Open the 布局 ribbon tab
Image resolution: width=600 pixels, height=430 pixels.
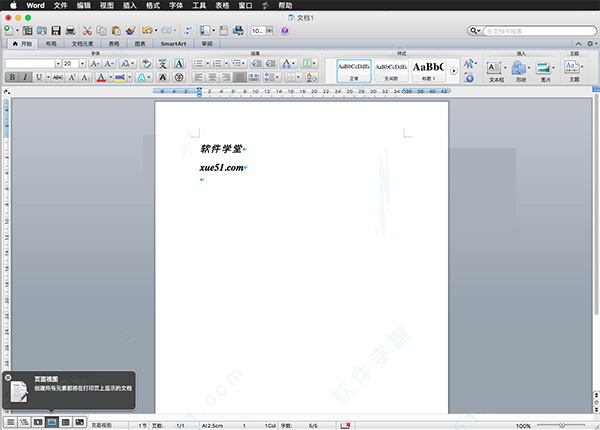[51, 44]
